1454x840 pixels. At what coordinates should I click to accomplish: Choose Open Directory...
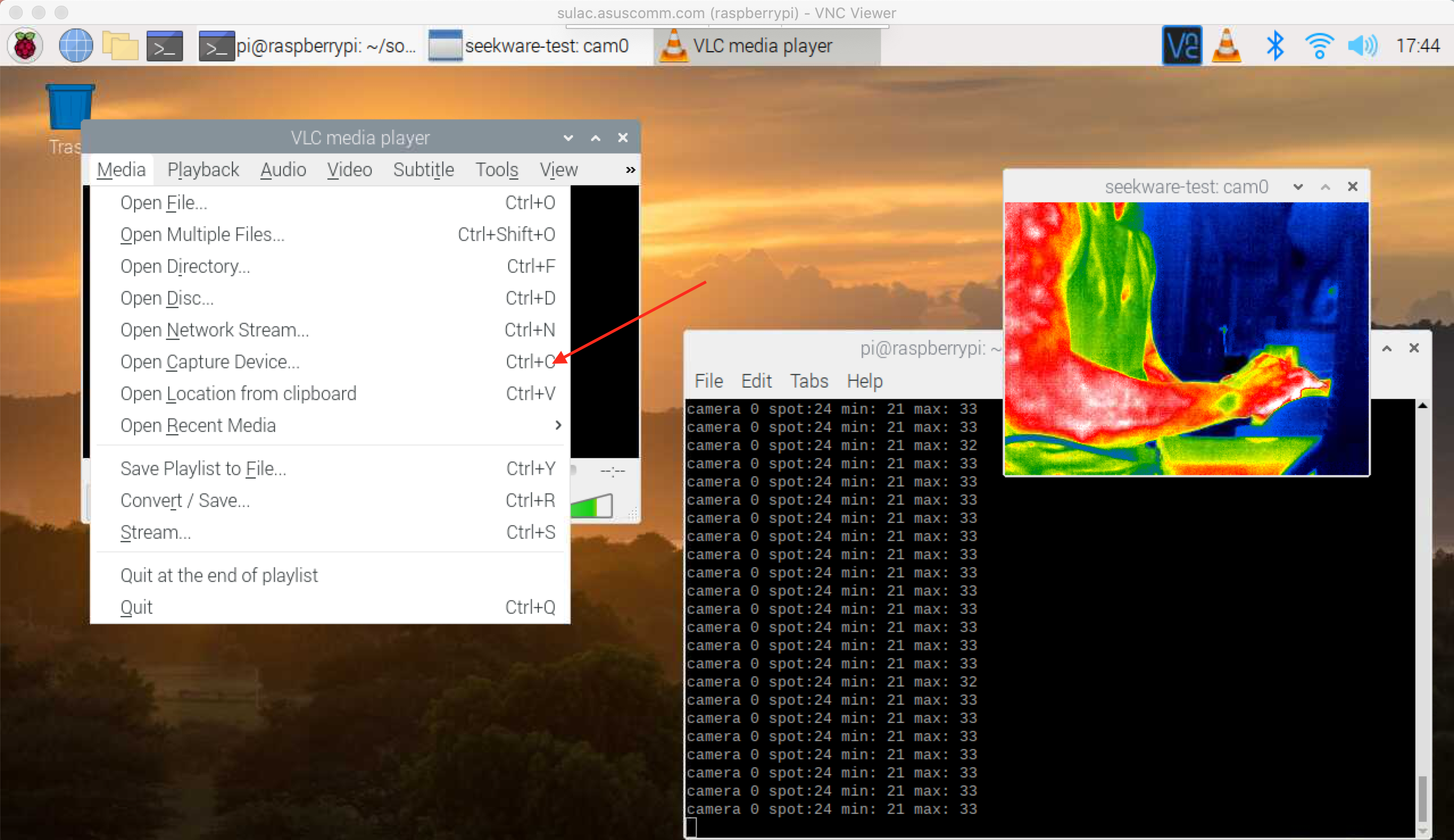tap(330, 266)
